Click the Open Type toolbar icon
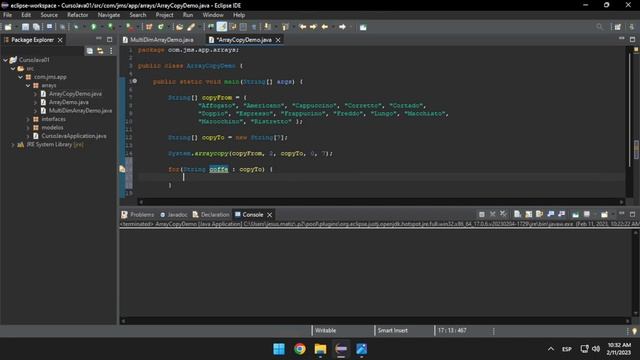Screen dimensions: 640x360 tap(180, 27)
